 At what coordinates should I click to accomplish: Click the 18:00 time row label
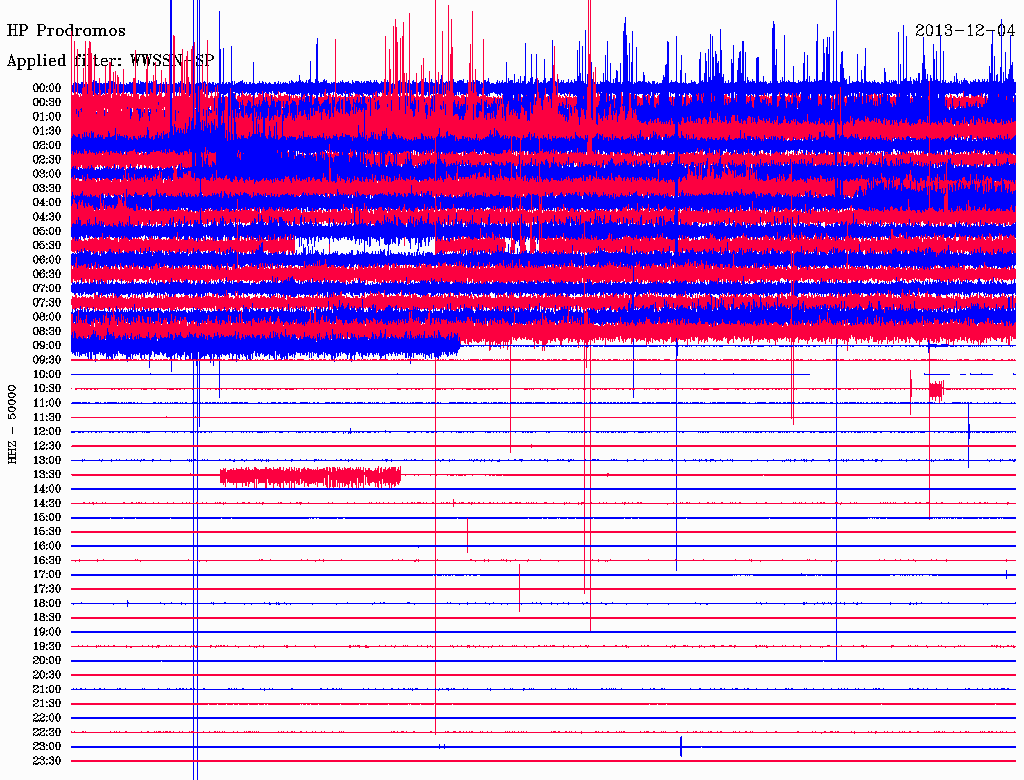47,603
